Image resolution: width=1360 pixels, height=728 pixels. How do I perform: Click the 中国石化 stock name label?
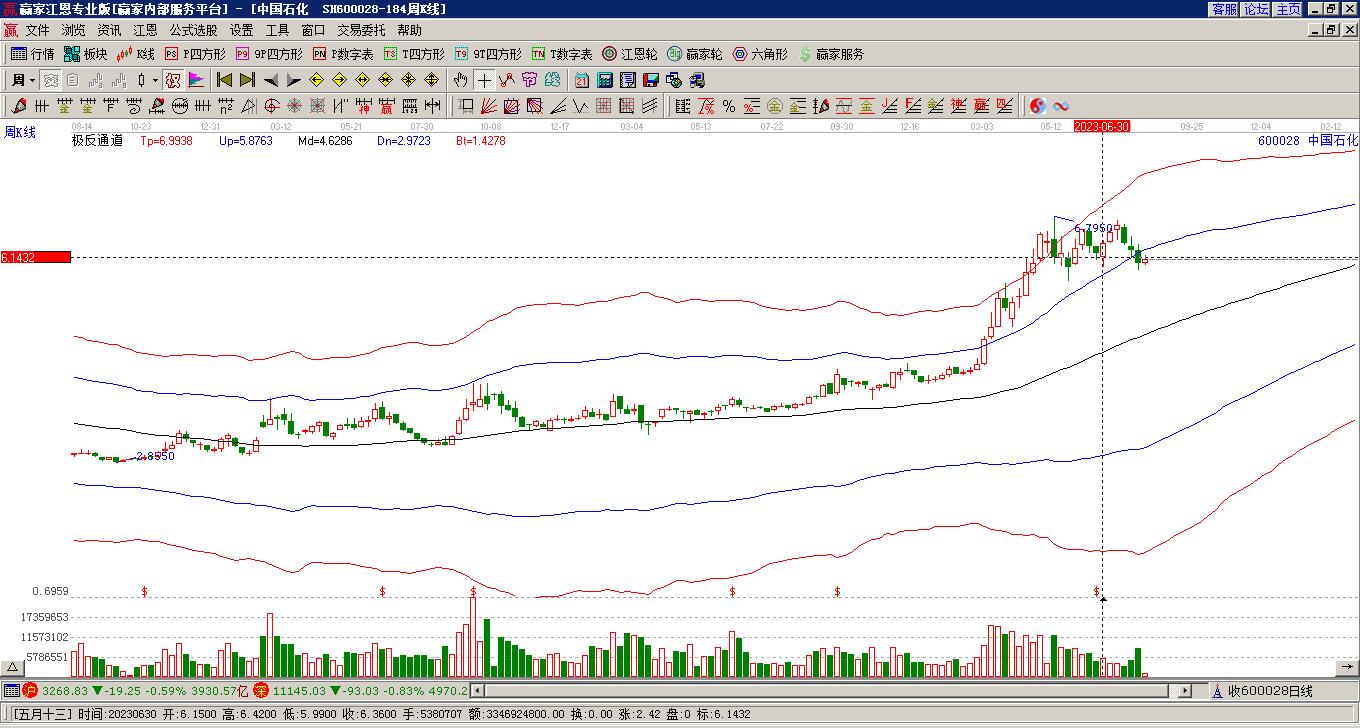pyautogui.click(x=1333, y=141)
